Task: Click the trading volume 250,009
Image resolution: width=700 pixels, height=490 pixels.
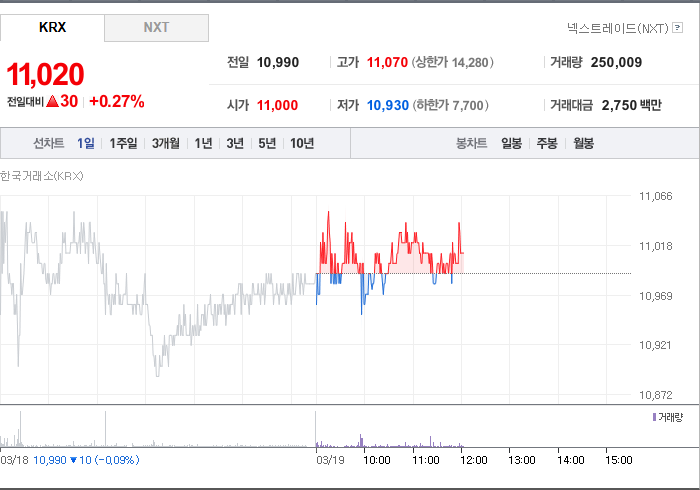Action: click(616, 62)
